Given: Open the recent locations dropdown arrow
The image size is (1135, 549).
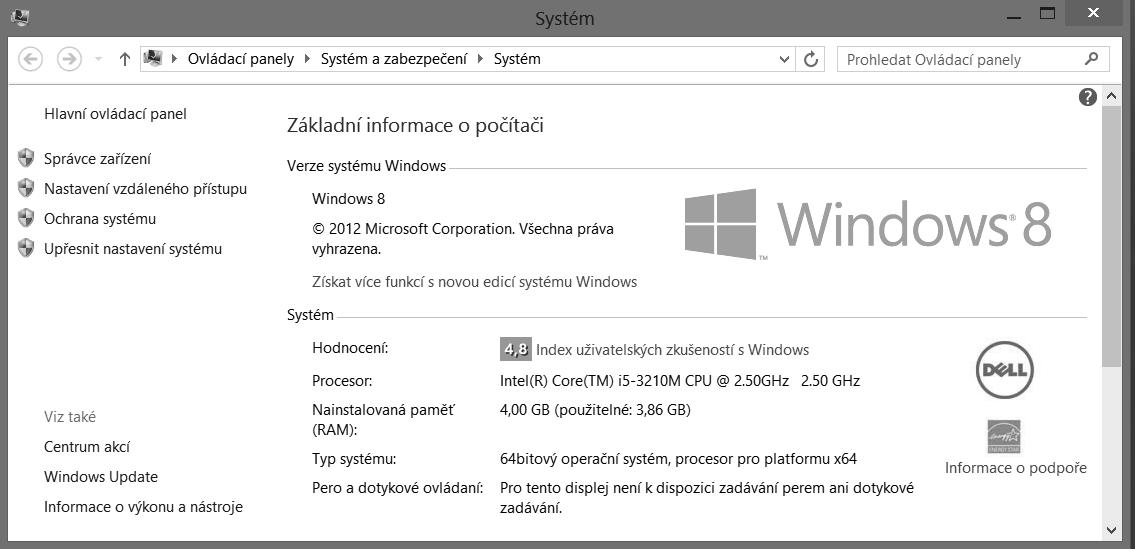Looking at the screenshot, I should (98, 59).
